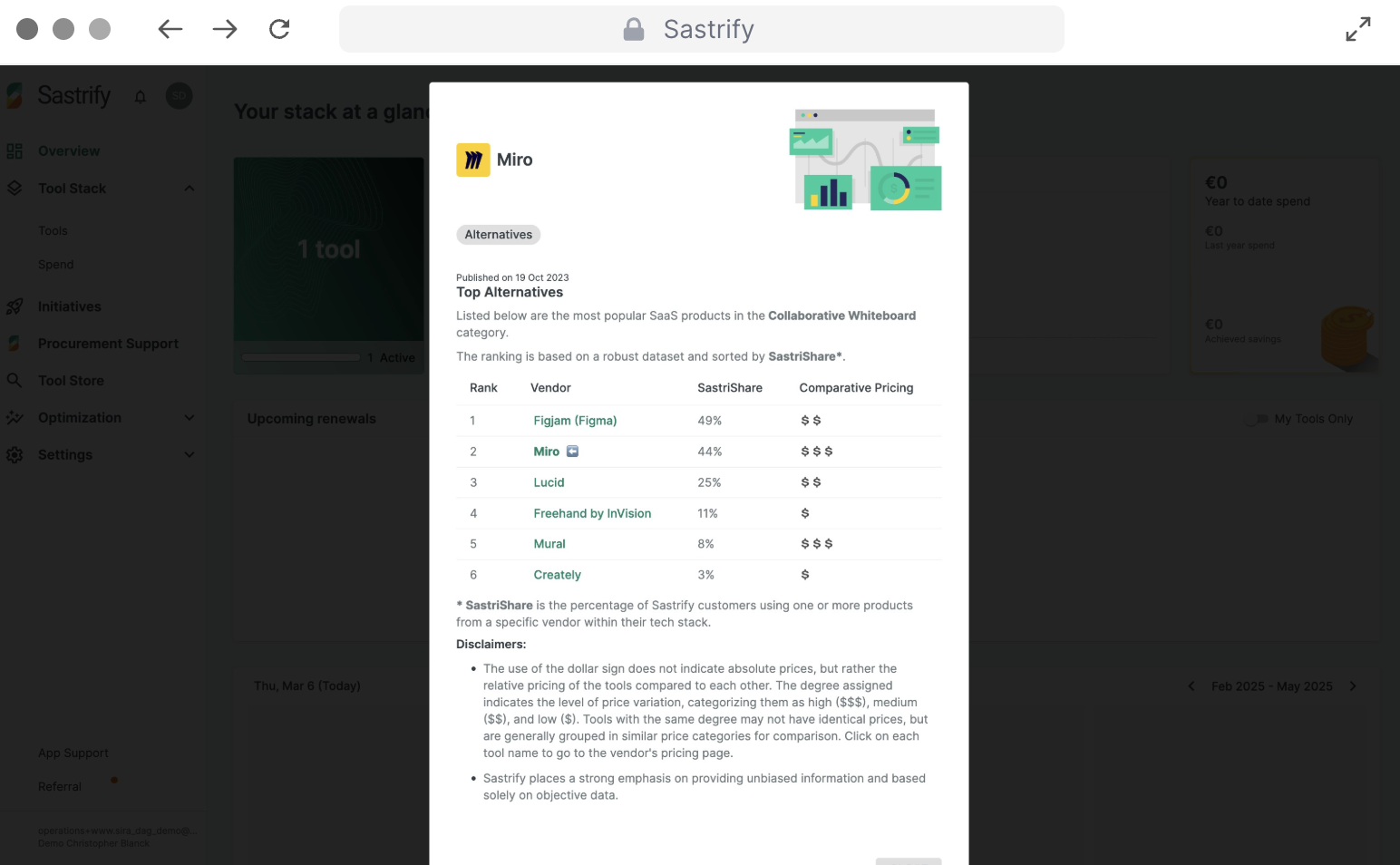This screenshot has width=1400, height=865.
Task: Open Tools submenu item
Action: point(53,231)
